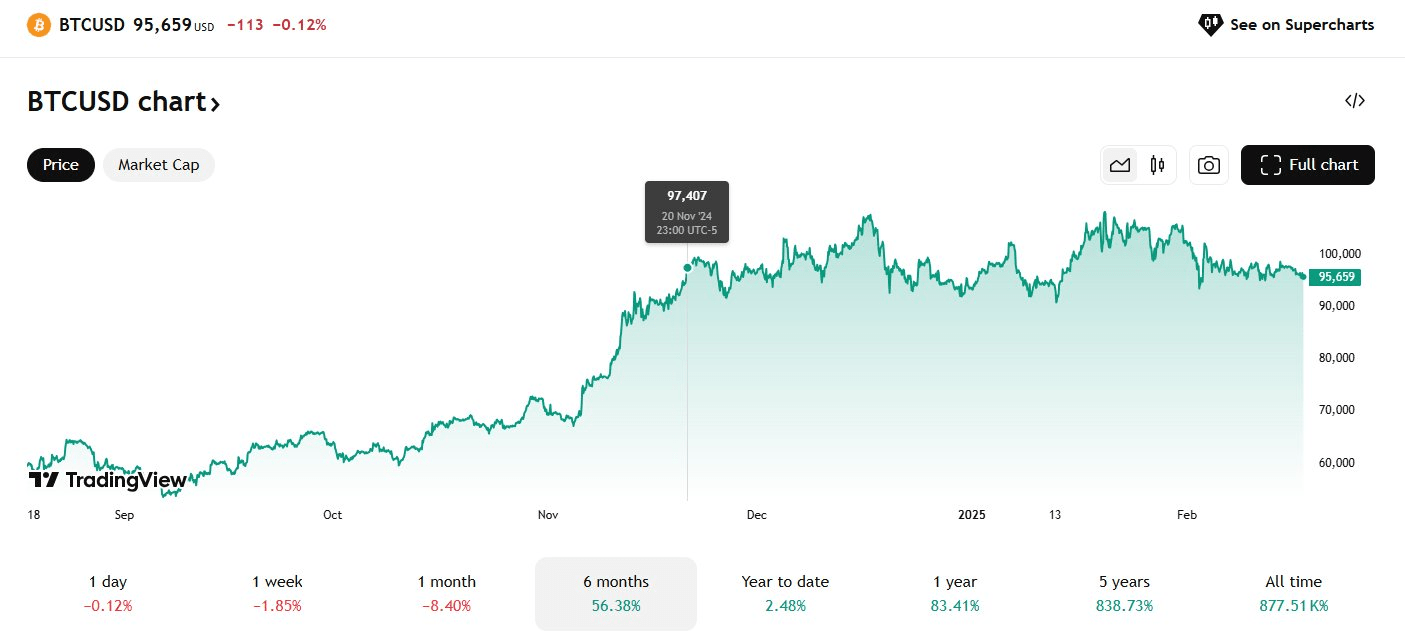1405x635 pixels.
Task: Click the Bitcoin logo next to BTCUSD
Action: click(38, 24)
